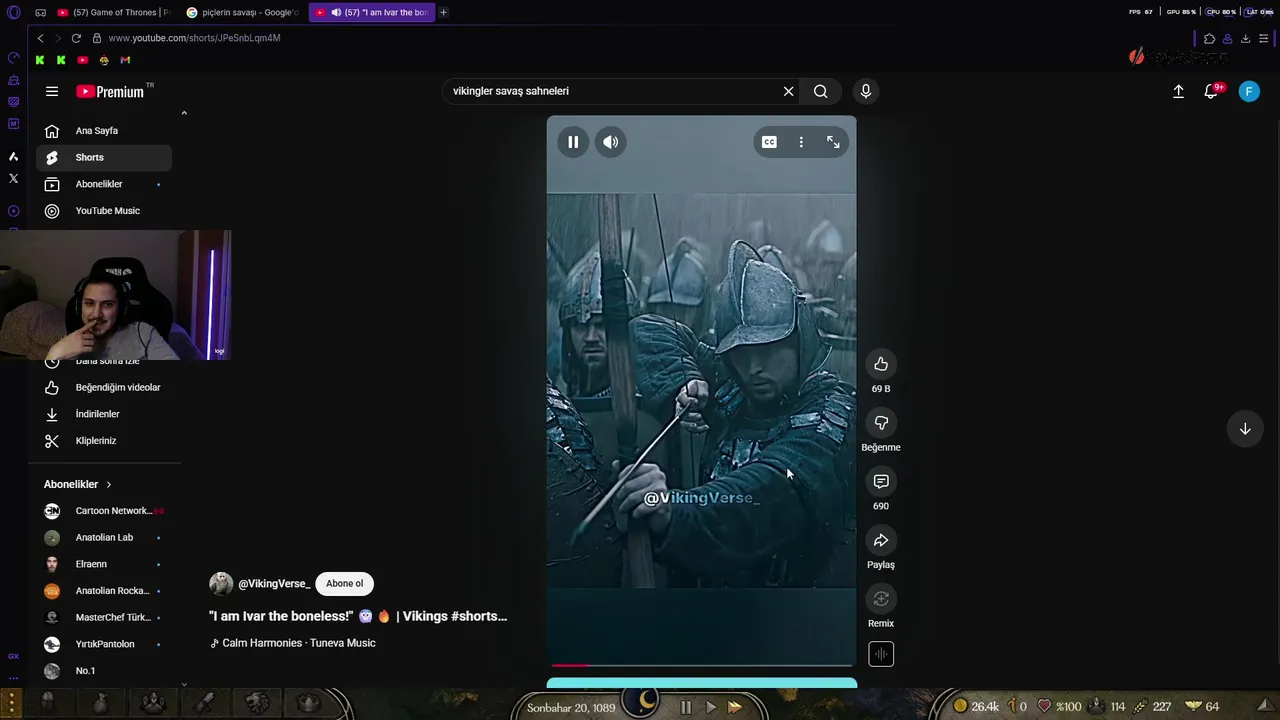Open a new browser tab
Screen dimensions: 1280x720
click(x=443, y=12)
